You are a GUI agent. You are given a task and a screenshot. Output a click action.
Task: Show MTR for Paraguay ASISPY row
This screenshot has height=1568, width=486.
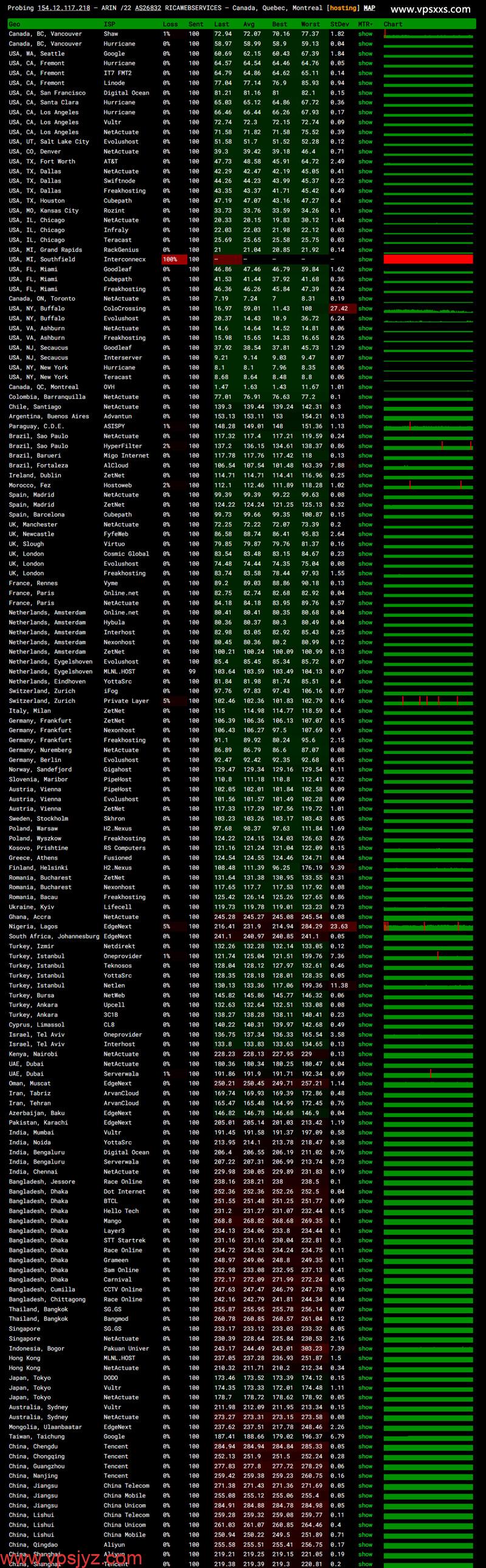366,426
